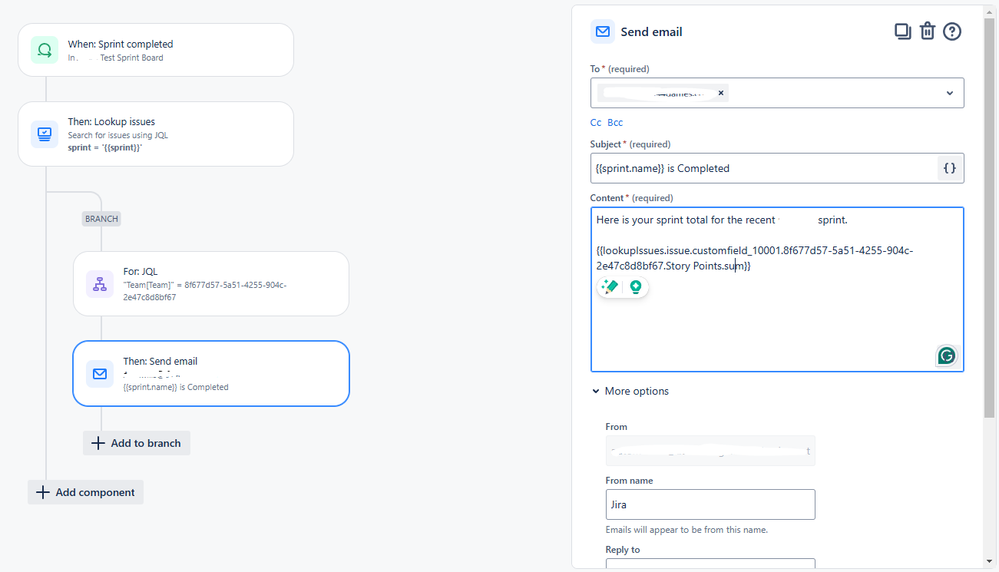
Task: Click the smart values braces icon in Subject
Action: point(949,168)
